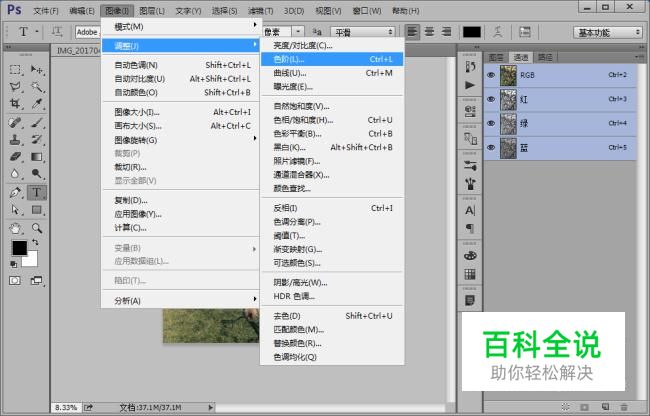Select the Dodge tool
The height and width of the screenshot is (416, 650).
37,174
